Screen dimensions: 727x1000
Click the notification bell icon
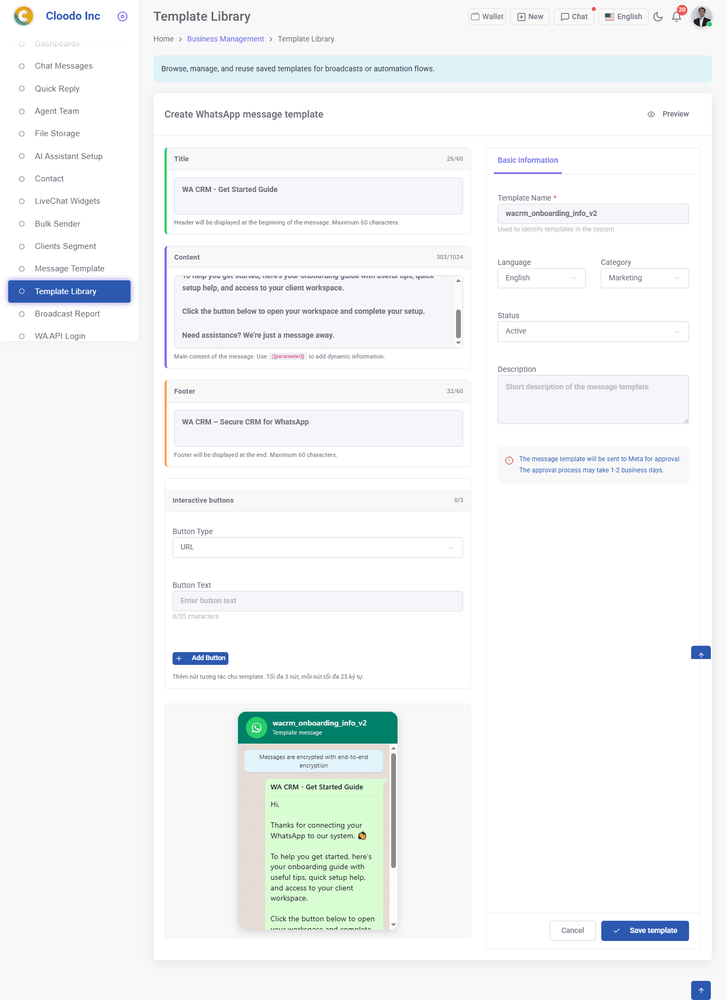677,17
